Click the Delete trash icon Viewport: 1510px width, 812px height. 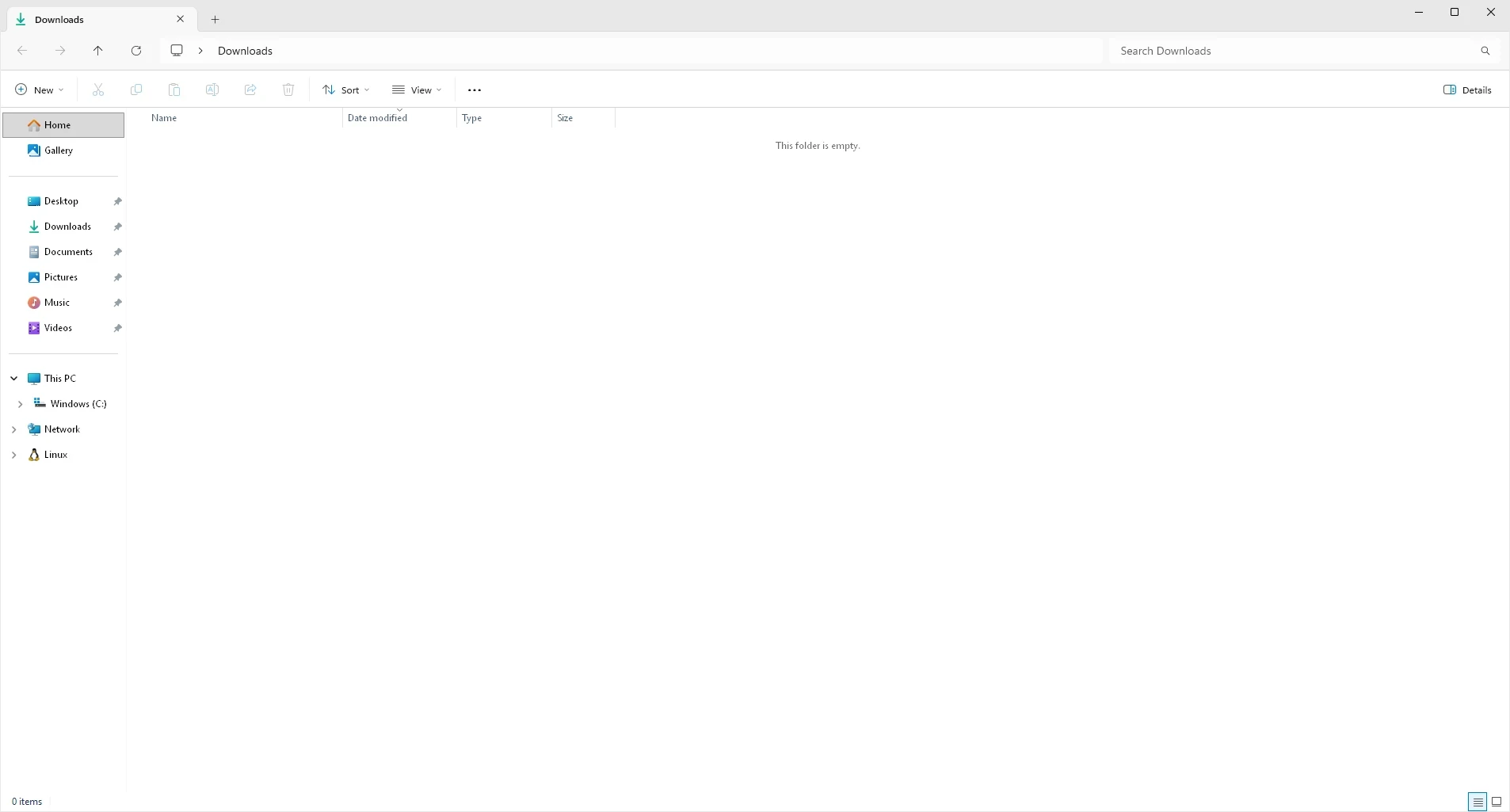point(288,90)
